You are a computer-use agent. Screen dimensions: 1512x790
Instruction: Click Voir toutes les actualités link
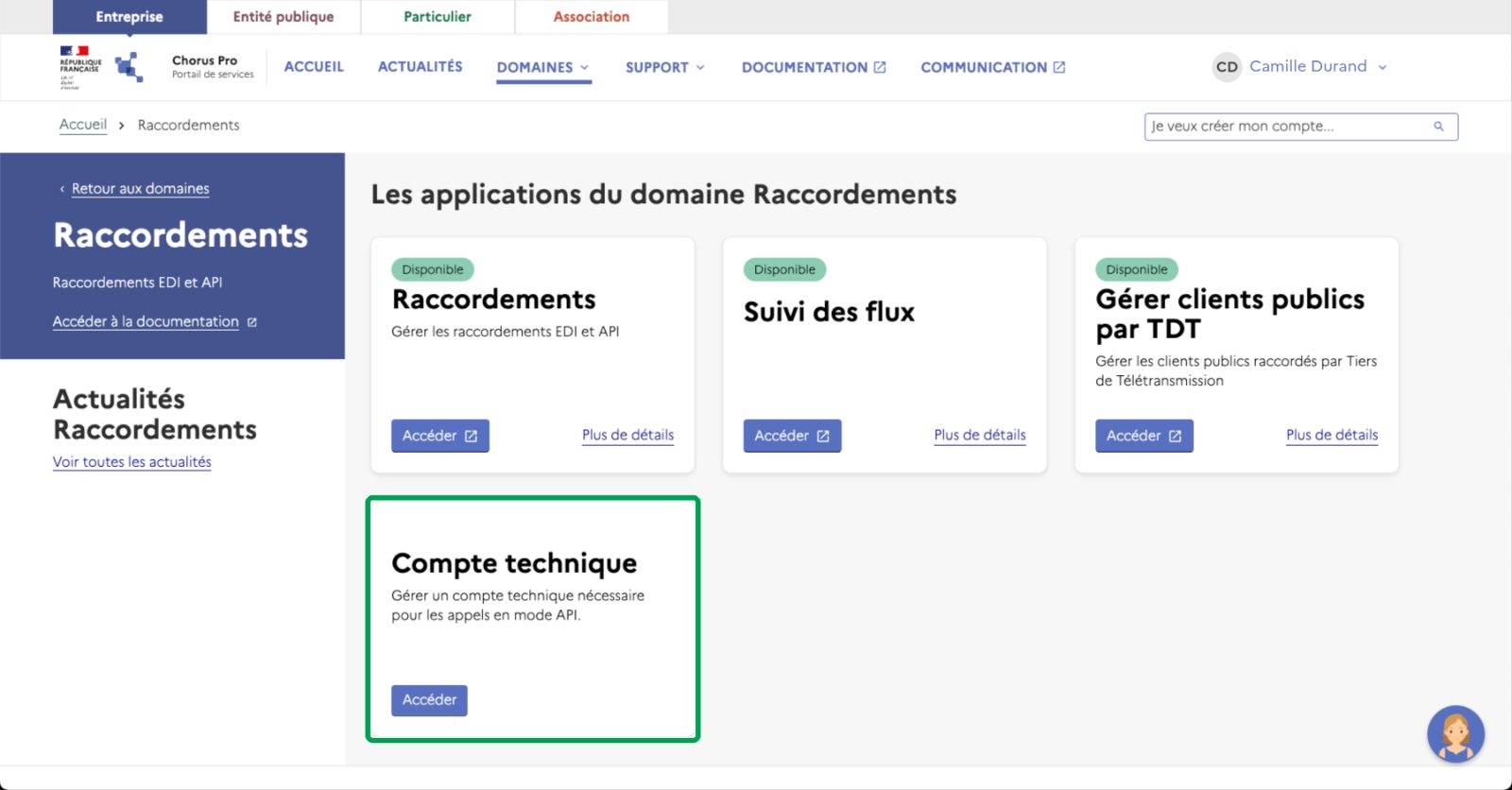click(x=132, y=462)
